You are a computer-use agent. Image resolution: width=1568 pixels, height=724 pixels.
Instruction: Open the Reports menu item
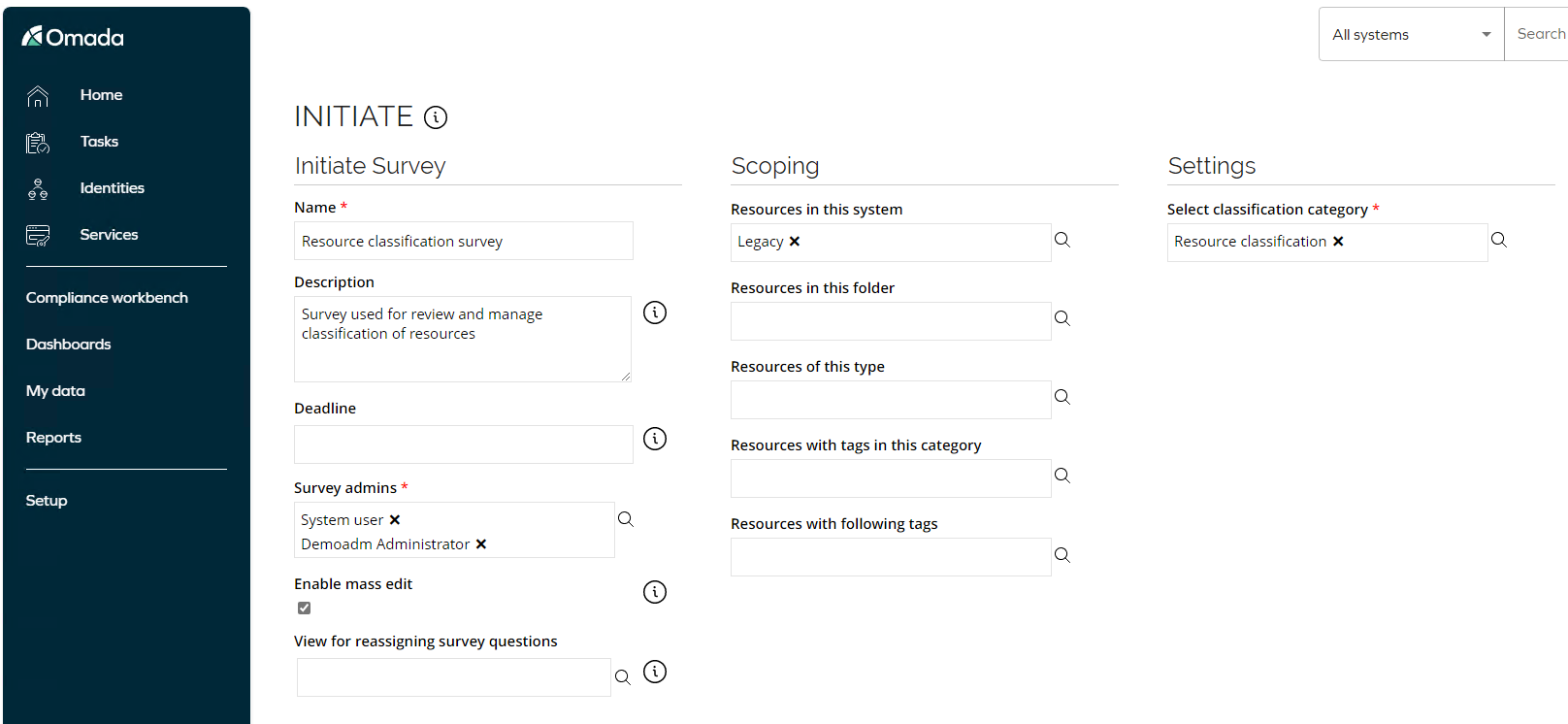coord(53,438)
